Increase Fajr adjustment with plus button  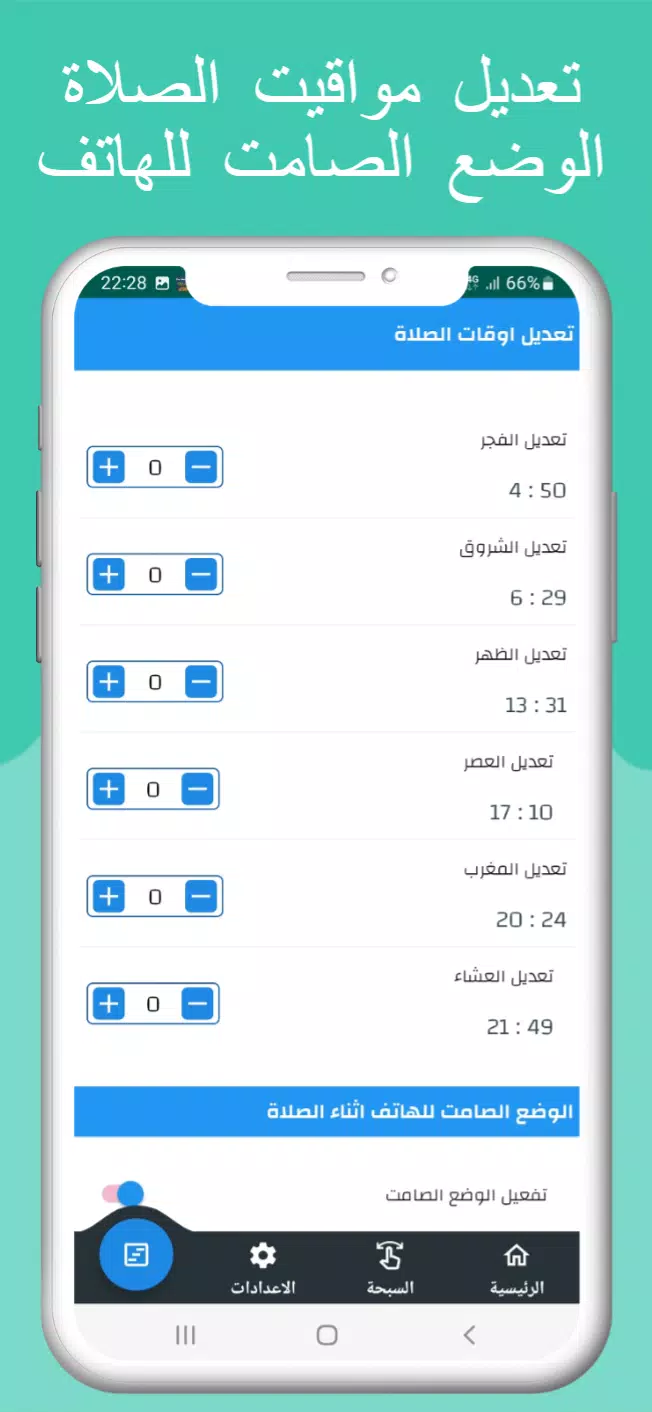(109, 467)
